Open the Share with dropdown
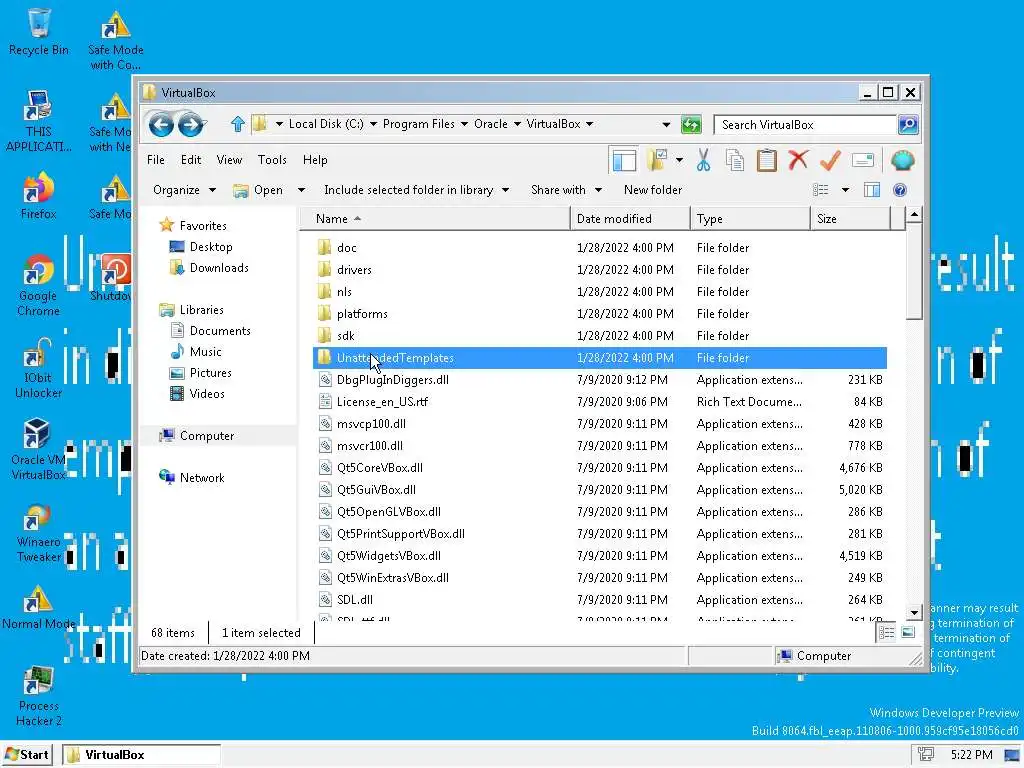Viewport: 1024px width, 768px height. tap(566, 190)
